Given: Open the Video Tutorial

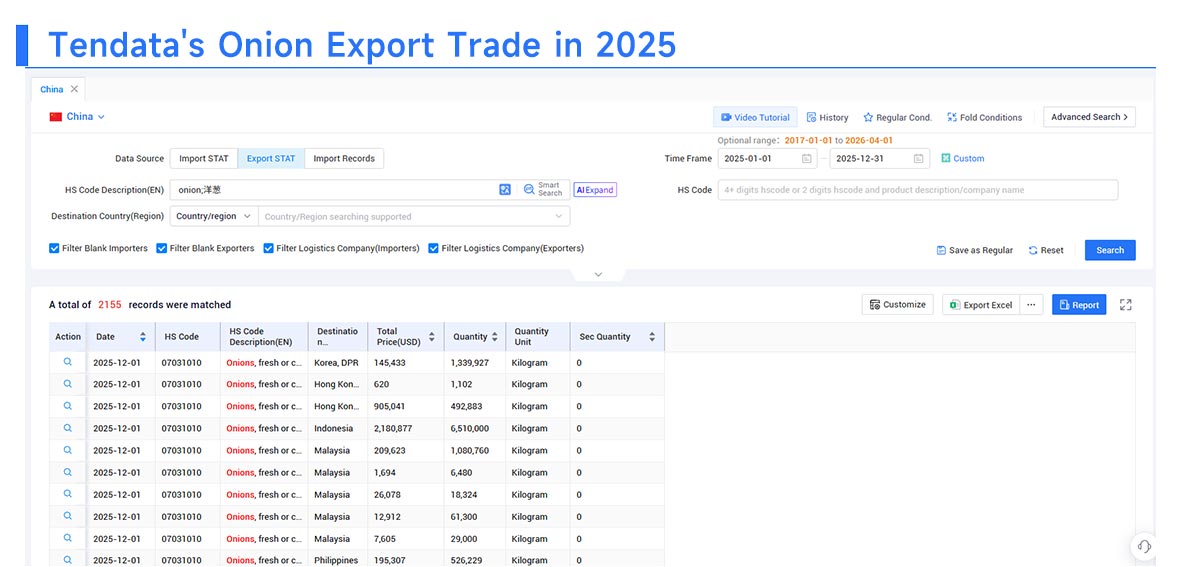Looking at the screenshot, I should 755,118.
